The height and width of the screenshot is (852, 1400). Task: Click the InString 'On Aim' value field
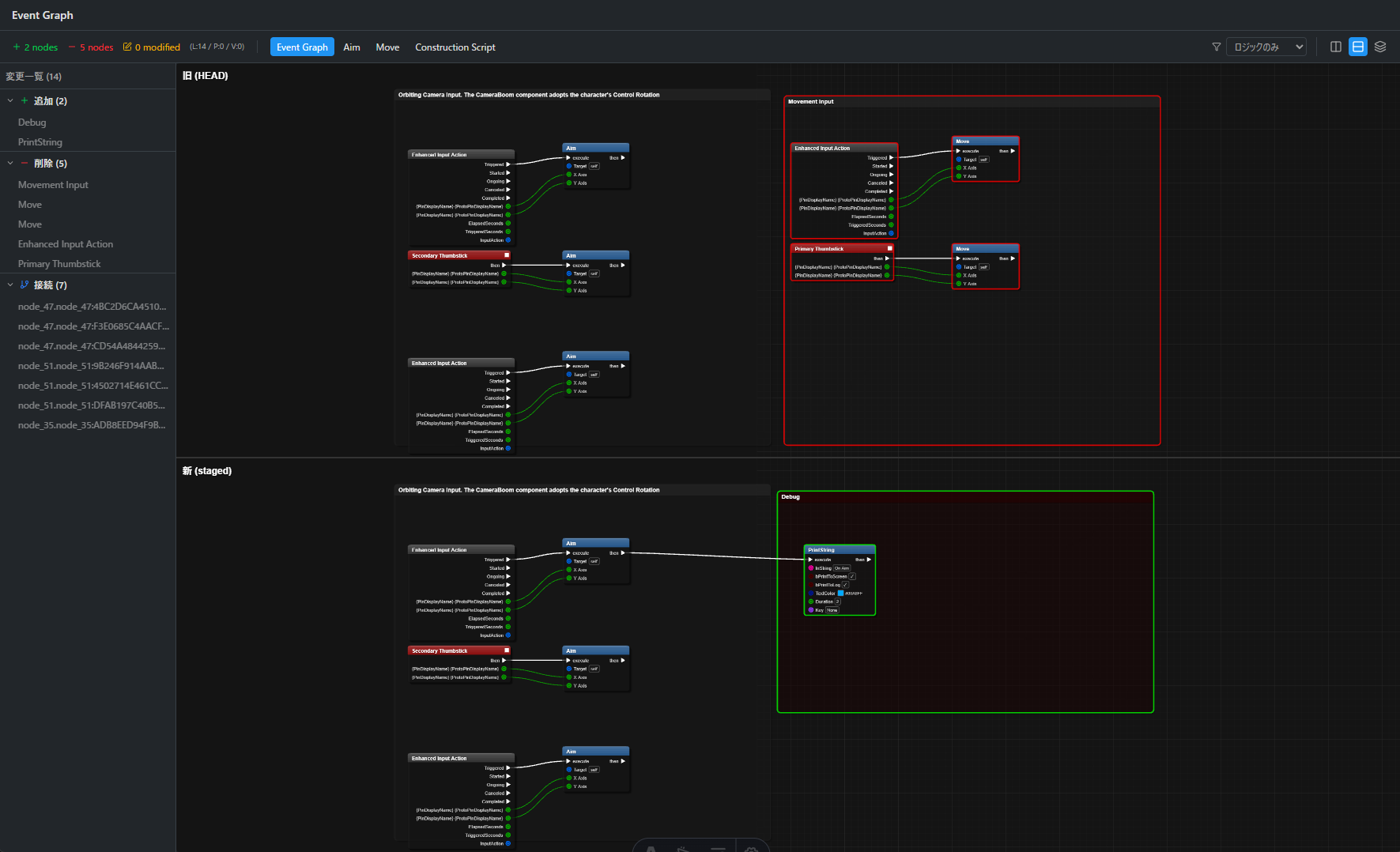click(842, 568)
